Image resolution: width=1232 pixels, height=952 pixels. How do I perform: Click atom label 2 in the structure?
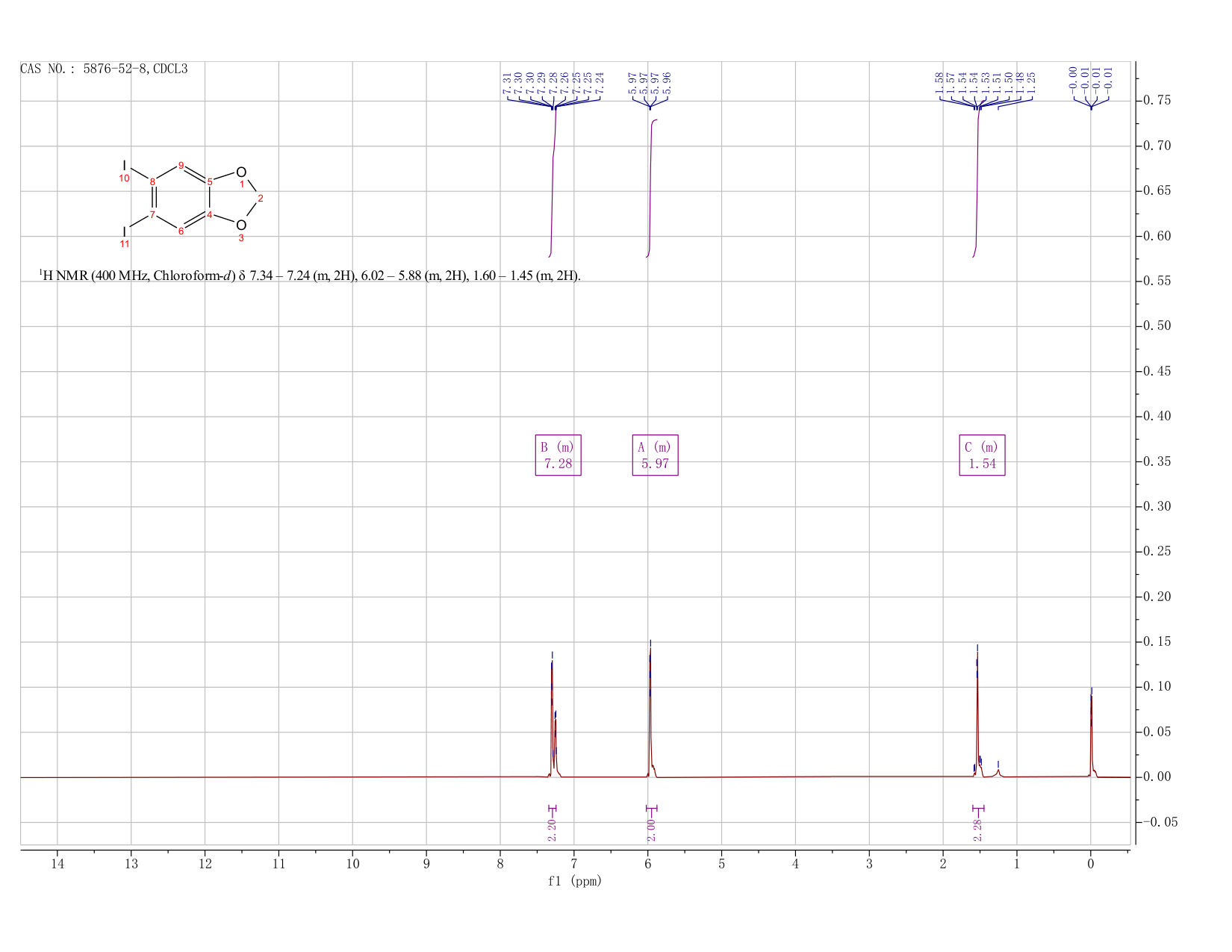coord(260,198)
